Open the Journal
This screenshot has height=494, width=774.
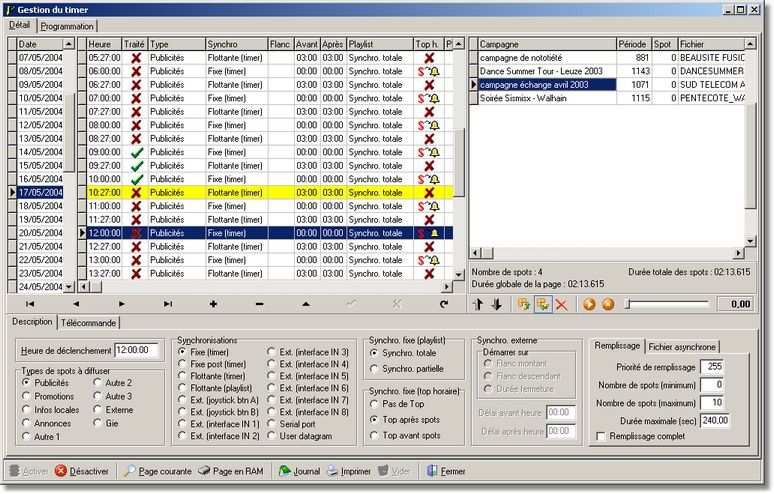point(300,471)
